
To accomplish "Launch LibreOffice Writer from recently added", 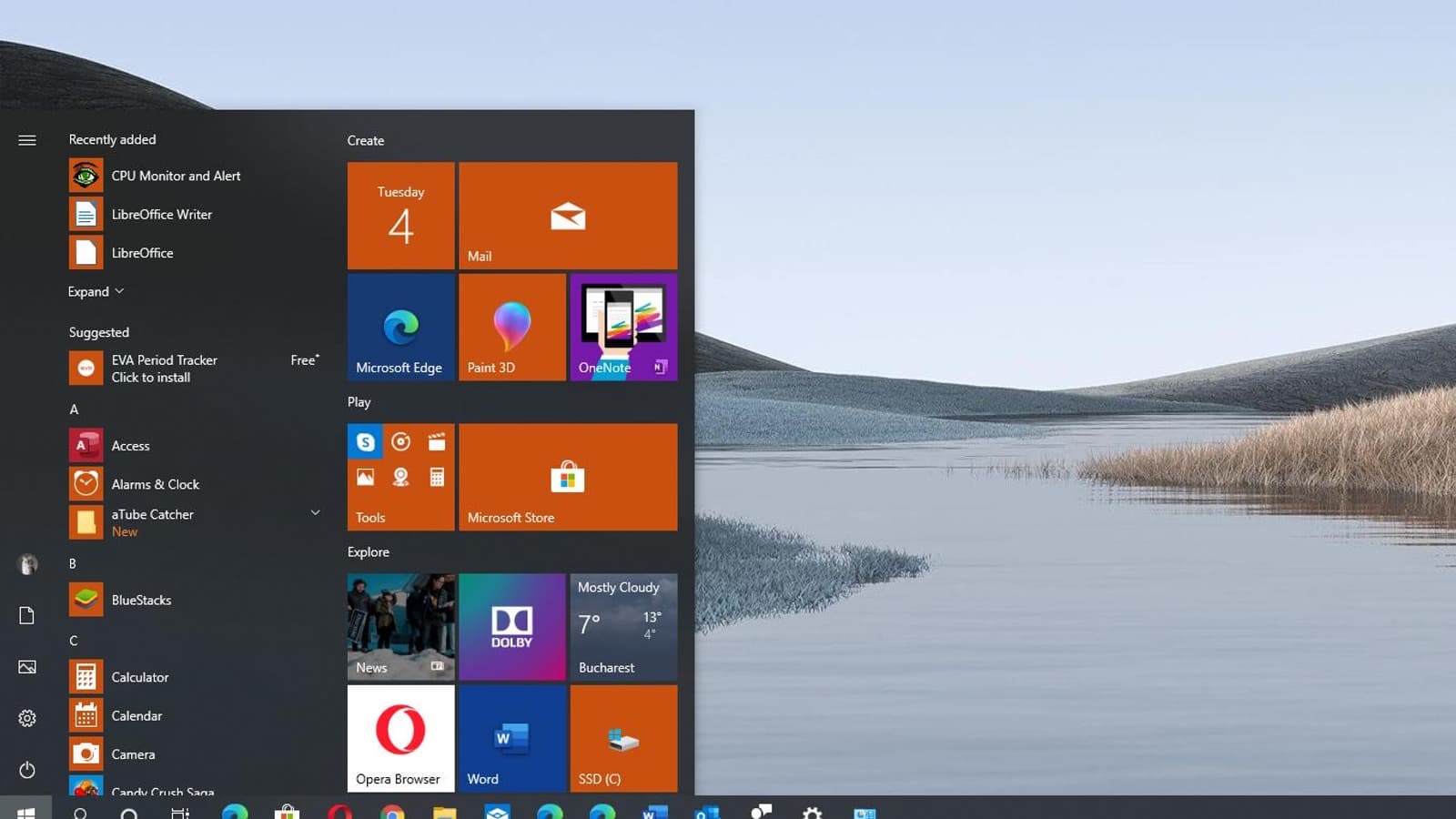I will pyautogui.click(x=196, y=214).
